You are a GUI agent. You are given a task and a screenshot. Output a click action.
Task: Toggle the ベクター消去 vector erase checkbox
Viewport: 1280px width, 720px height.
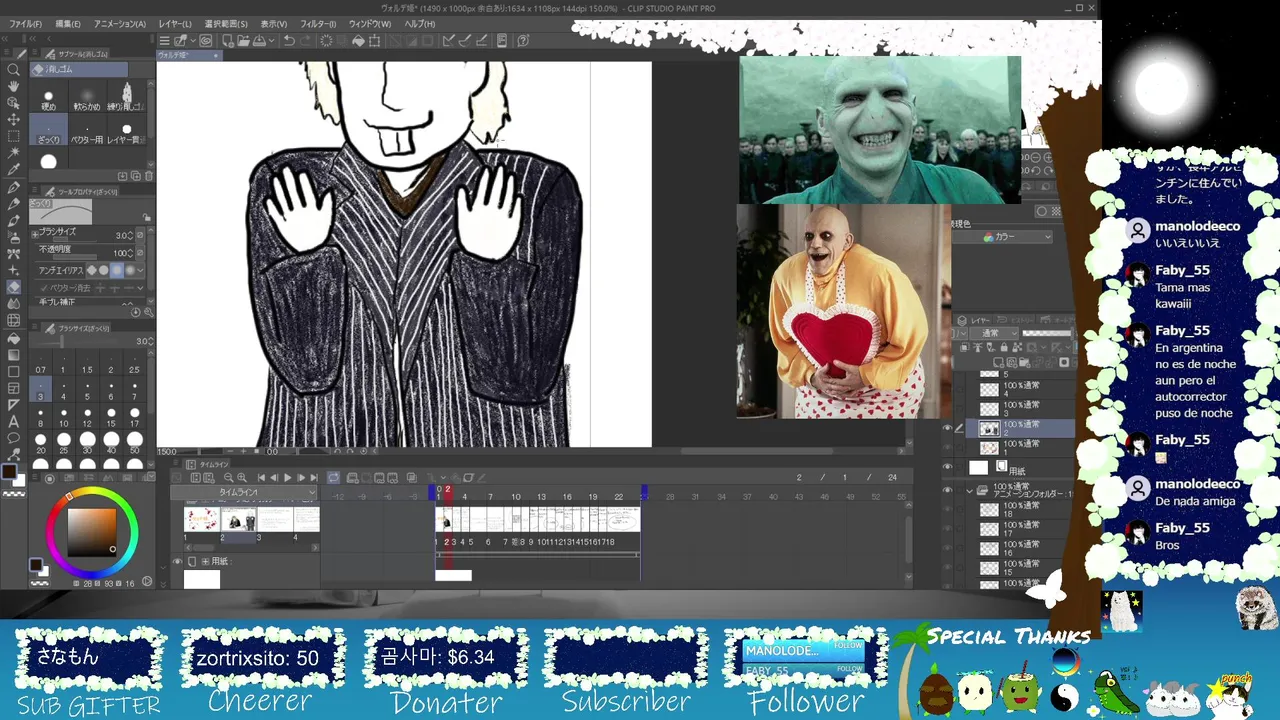(43, 287)
